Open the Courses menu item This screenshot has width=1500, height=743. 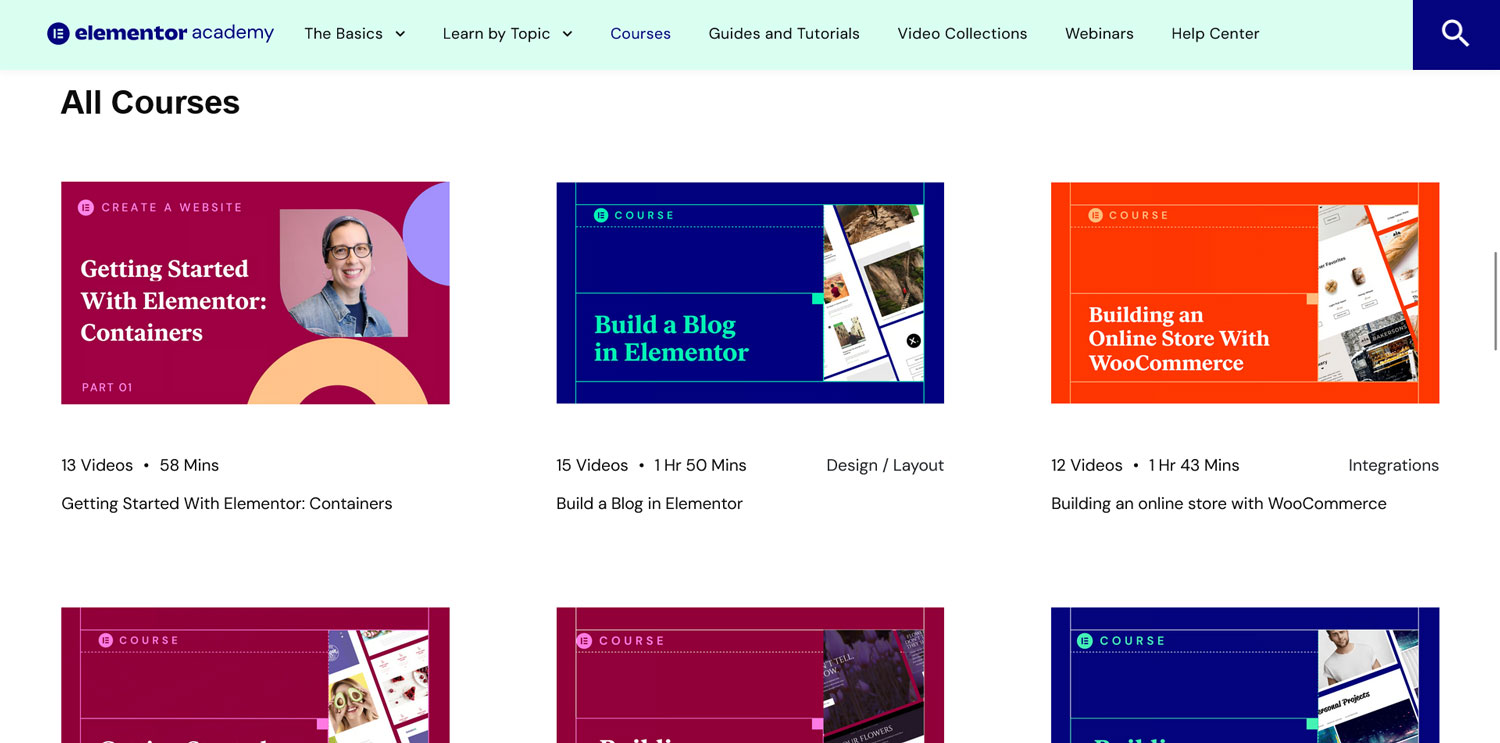point(640,34)
